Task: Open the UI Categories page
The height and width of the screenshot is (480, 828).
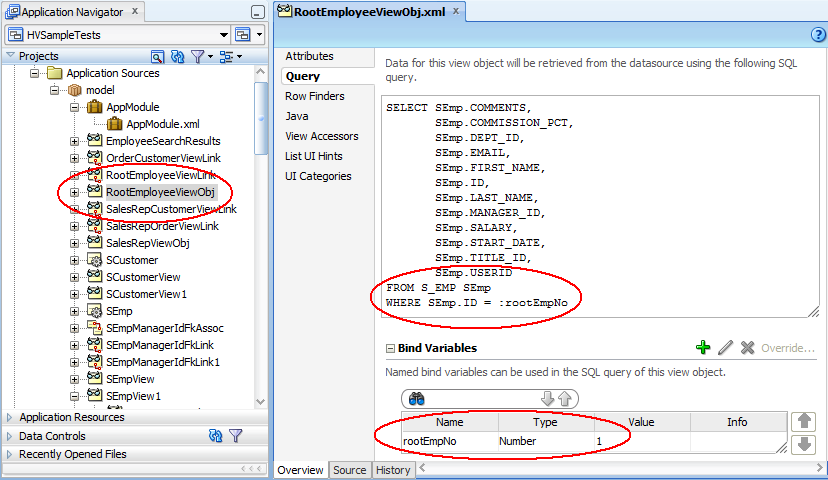Action: (318, 176)
